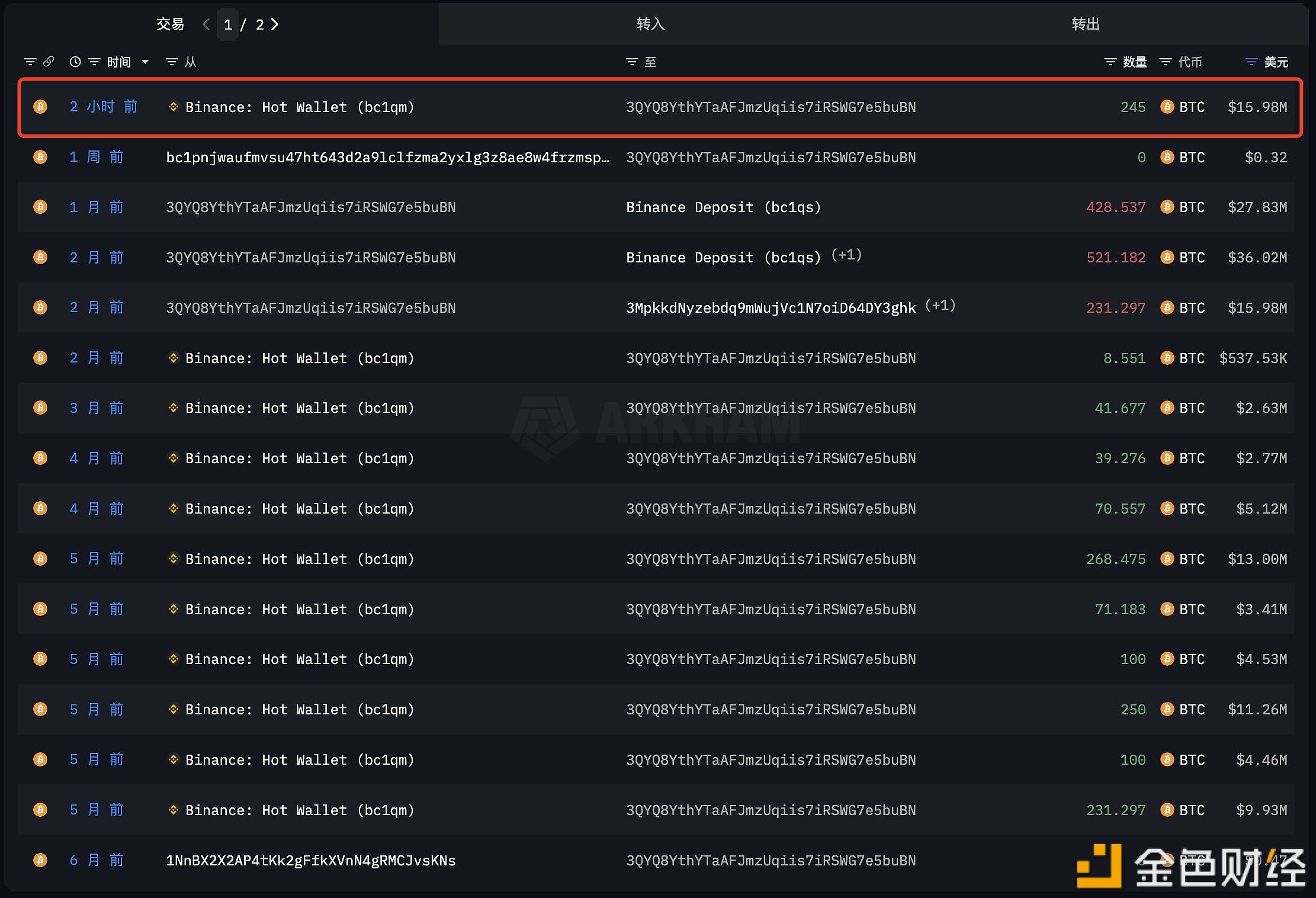Click the 428.537 amount value
1316x898 pixels.
pos(1116,207)
